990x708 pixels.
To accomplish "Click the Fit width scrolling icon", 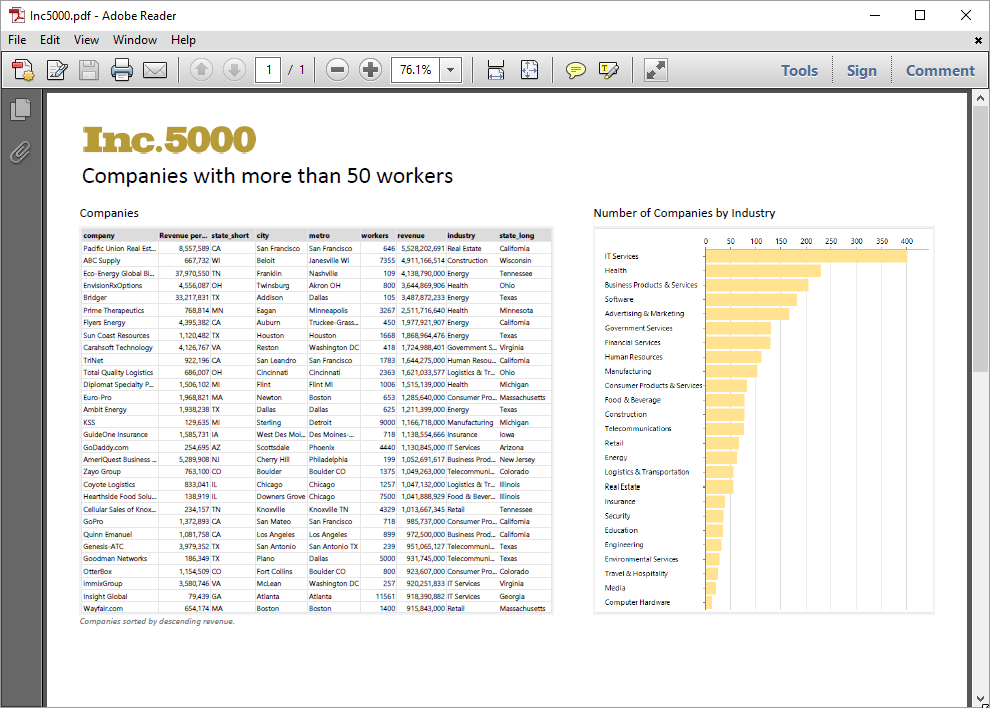I will click(496, 70).
